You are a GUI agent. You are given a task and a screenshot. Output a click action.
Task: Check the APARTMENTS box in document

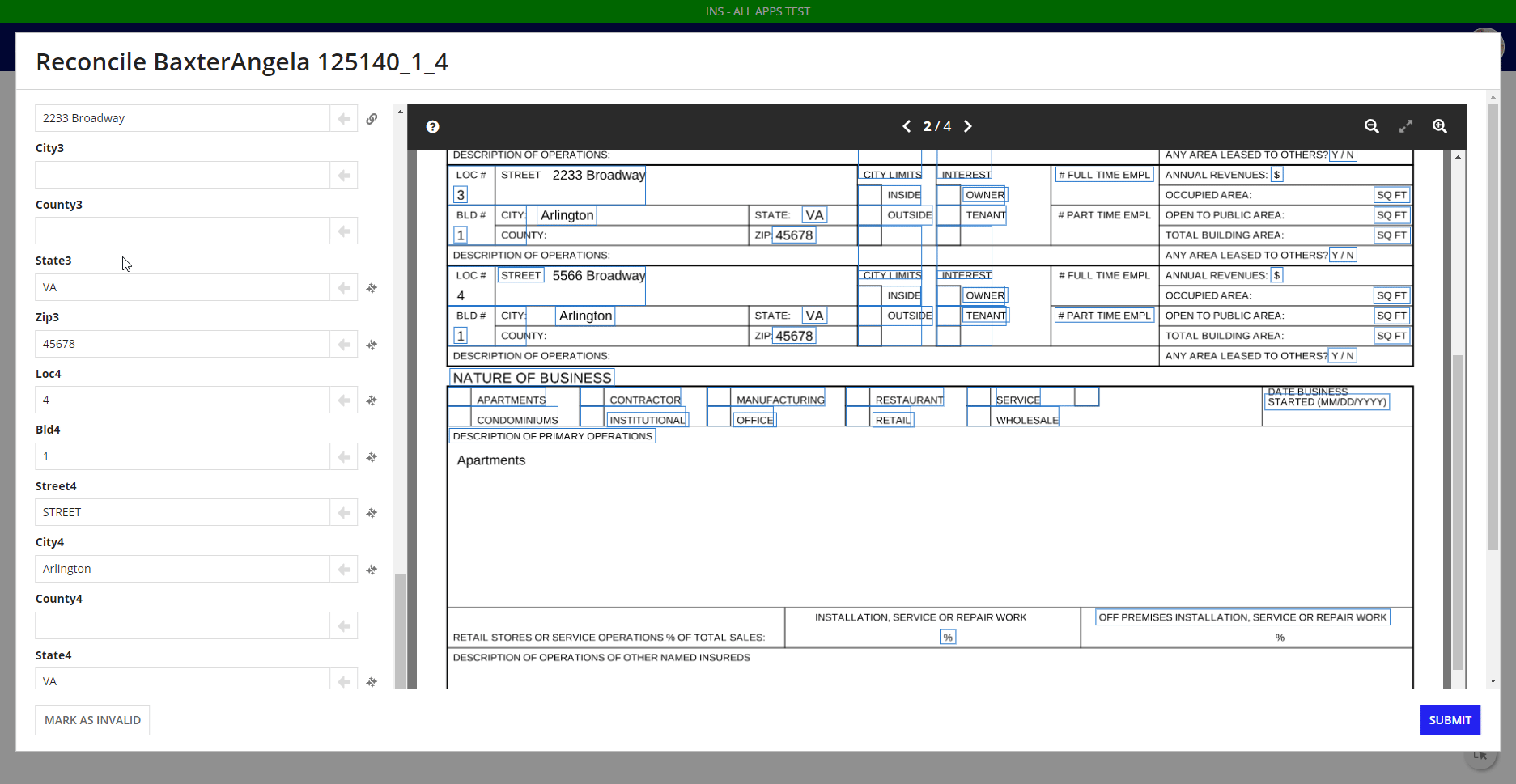(460, 397)
